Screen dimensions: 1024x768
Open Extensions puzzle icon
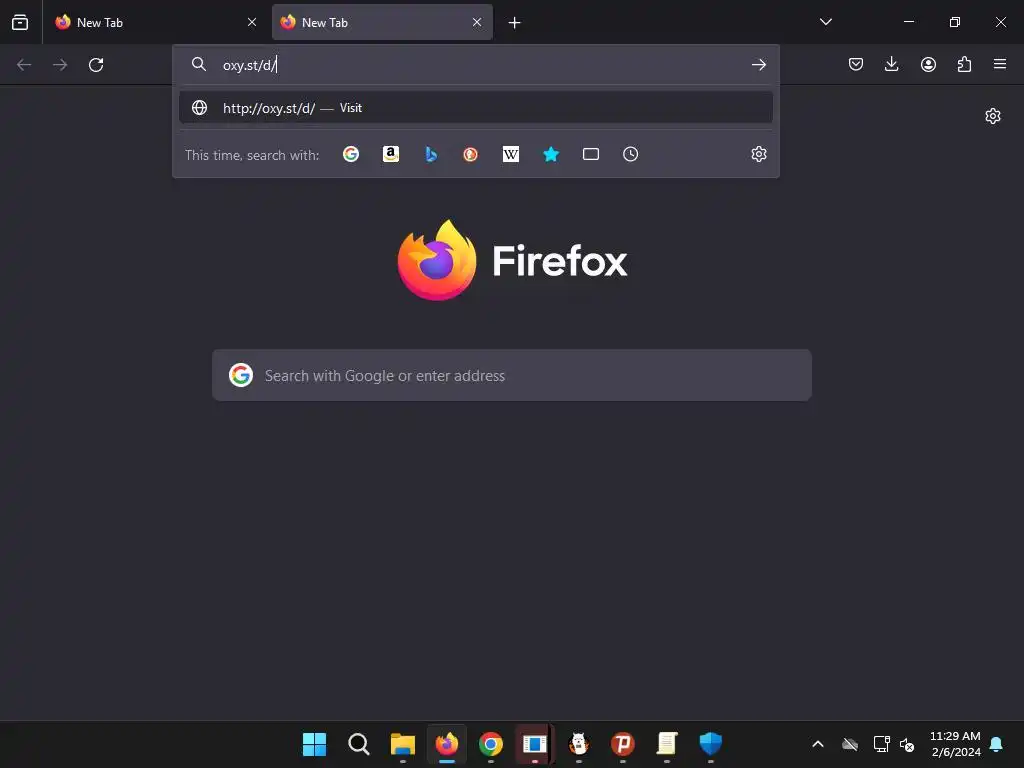point(965,64)
